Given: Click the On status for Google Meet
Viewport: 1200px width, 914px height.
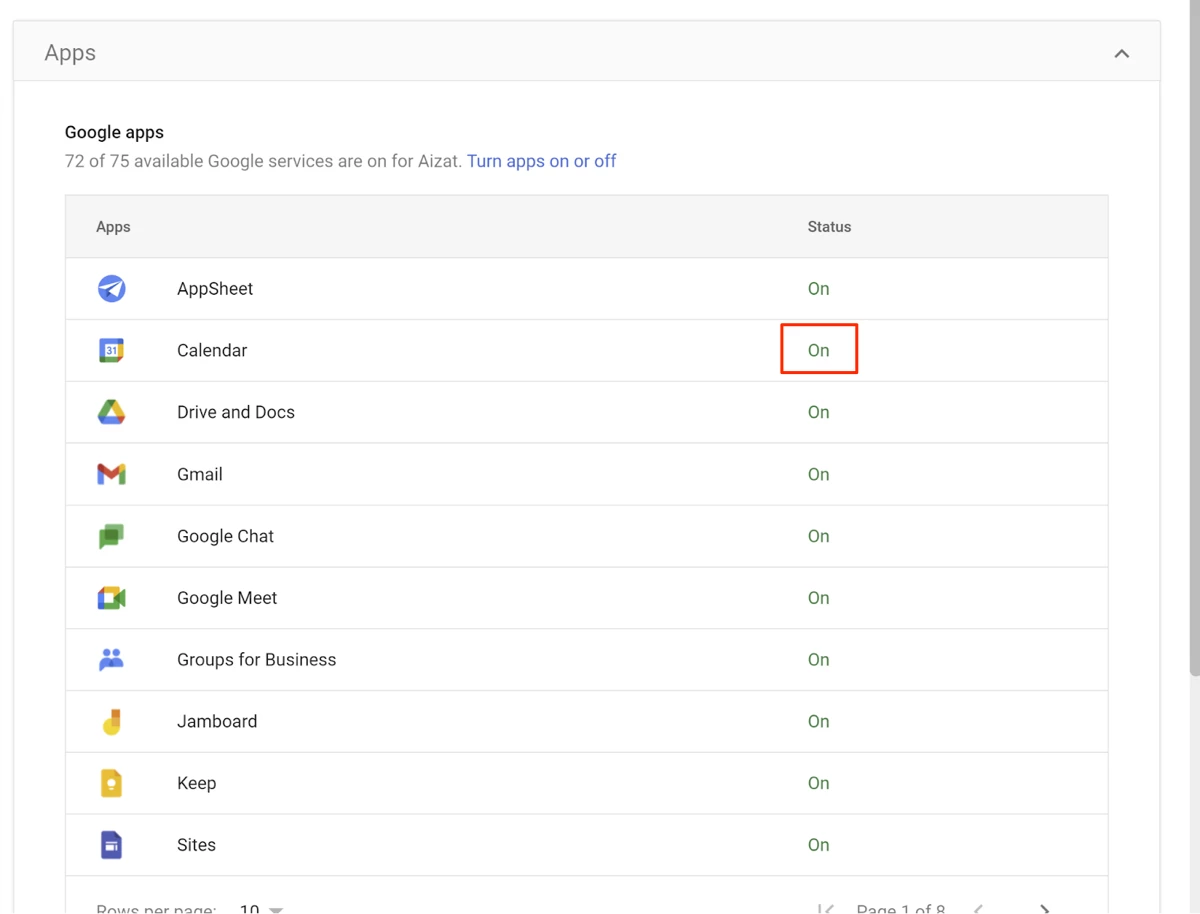Looking at the screenshot, I should click(x=818, y=598).
